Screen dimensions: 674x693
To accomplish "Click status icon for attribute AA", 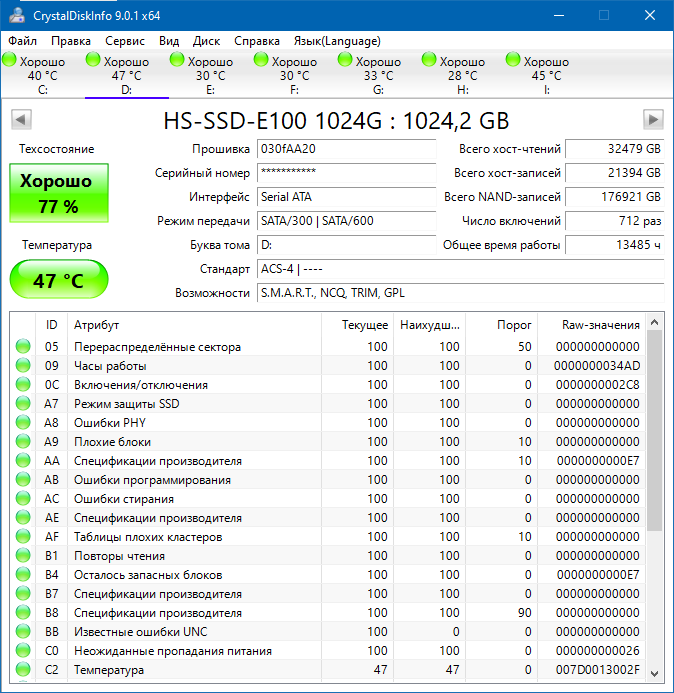I will pyautogui.click(x=23, y=461).
